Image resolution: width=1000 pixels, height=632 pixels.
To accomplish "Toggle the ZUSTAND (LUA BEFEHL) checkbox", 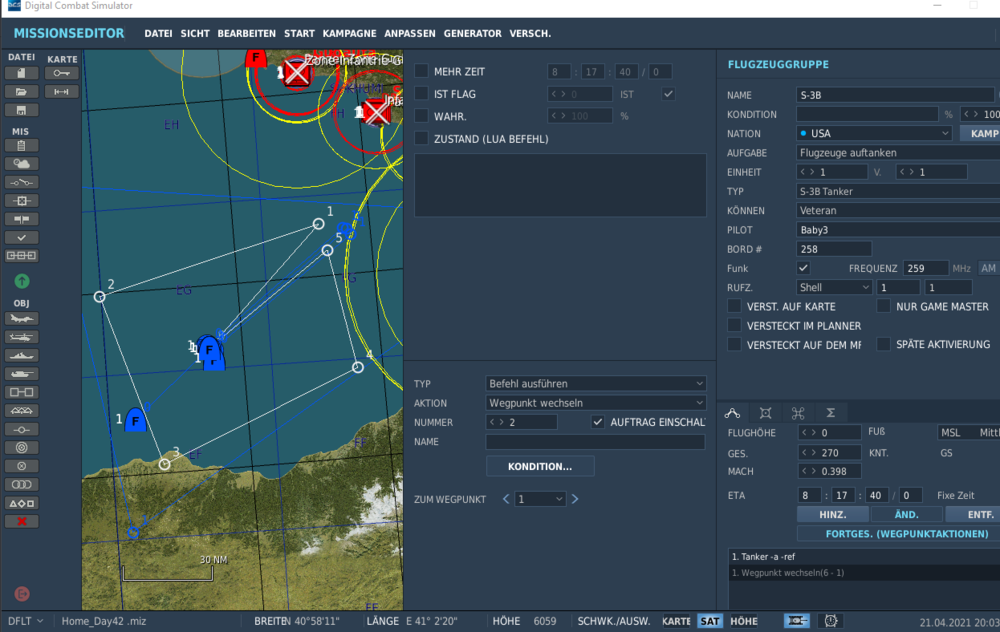I will (x=422, y=138).
